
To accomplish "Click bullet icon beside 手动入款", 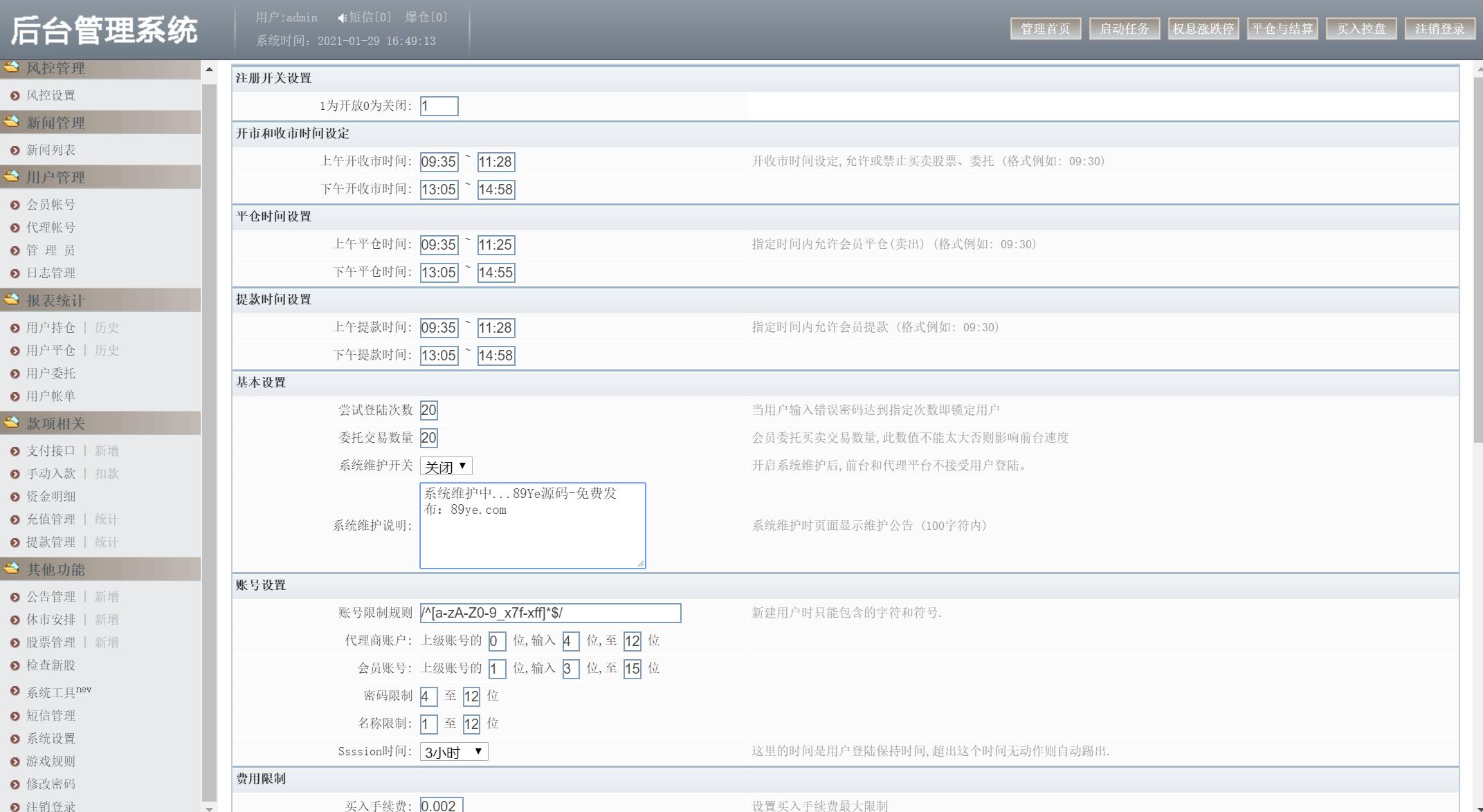I will pos(15,474).
